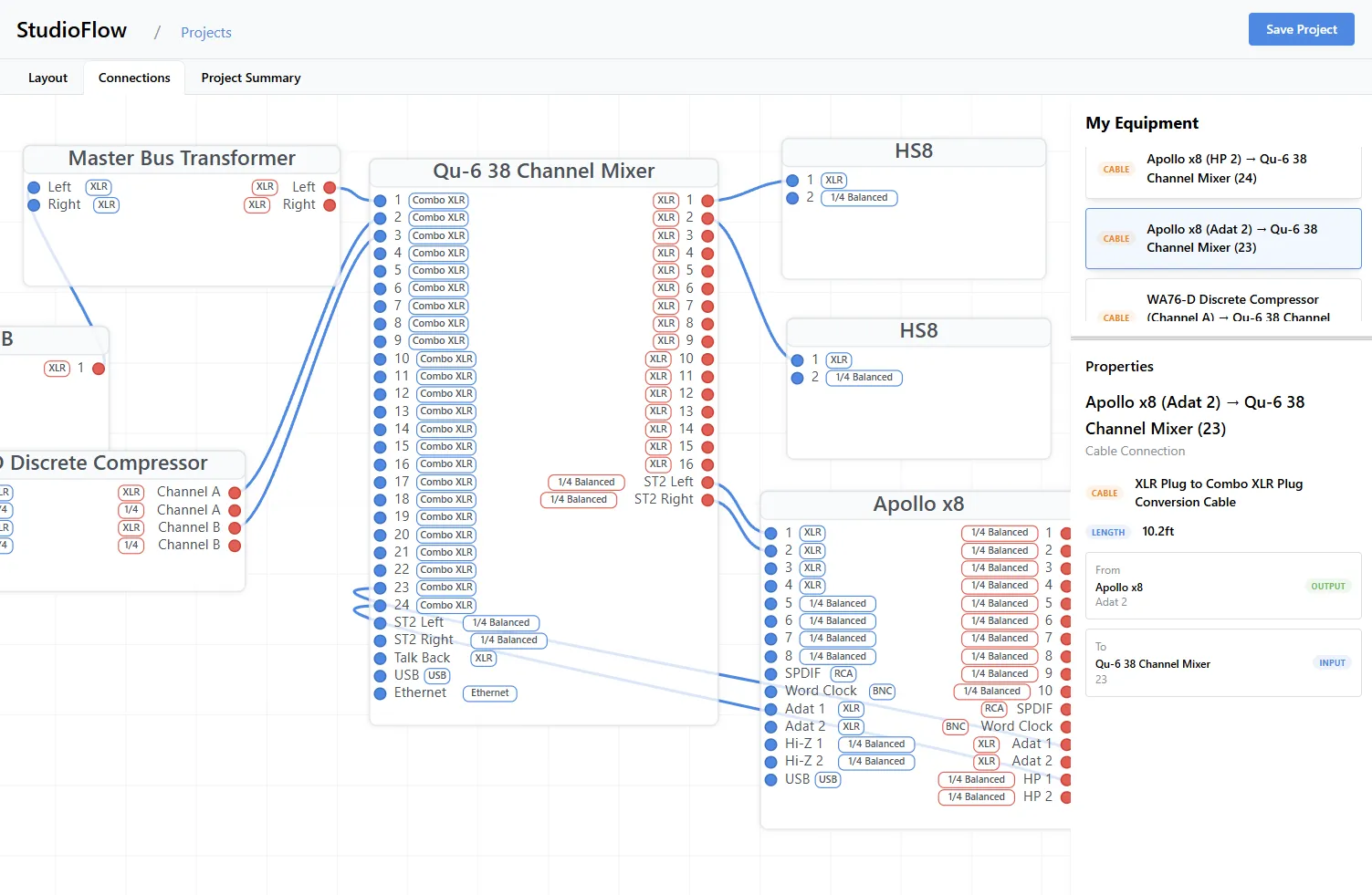Click the From Apollo x8 output card
Viewport: 1372px width, 895px height.
click(x=1222, y=586)
